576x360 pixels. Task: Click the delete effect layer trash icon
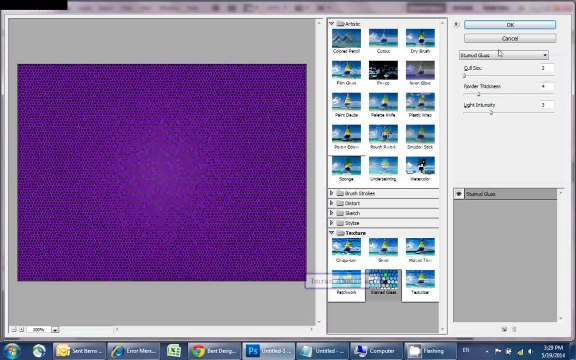pos(514,329)
